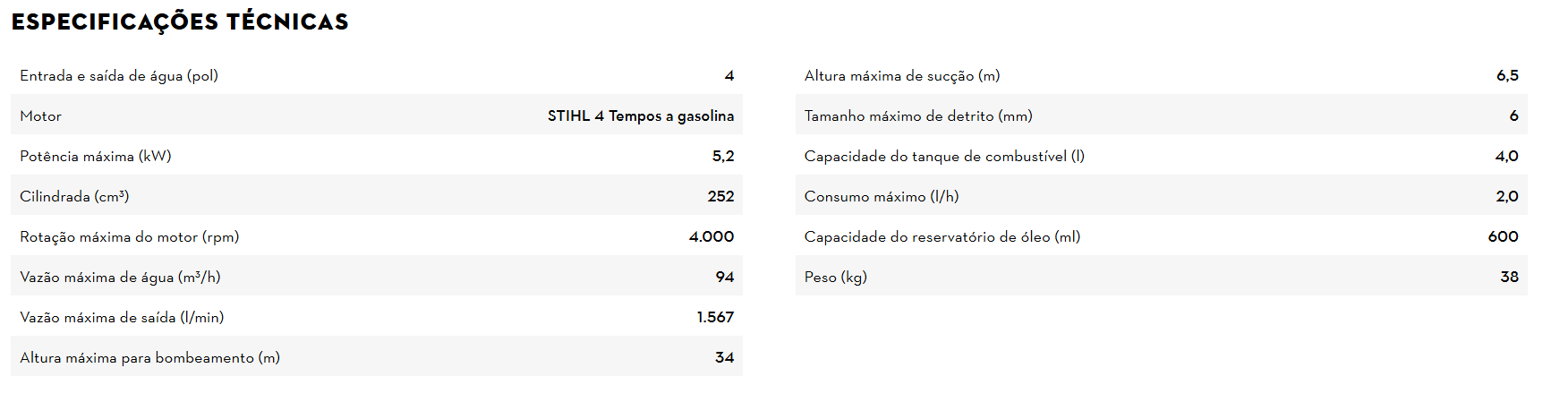This screenshot has width=1568, height=402.
Task: Select the 252 displacement value
Action: coord(720,197)
